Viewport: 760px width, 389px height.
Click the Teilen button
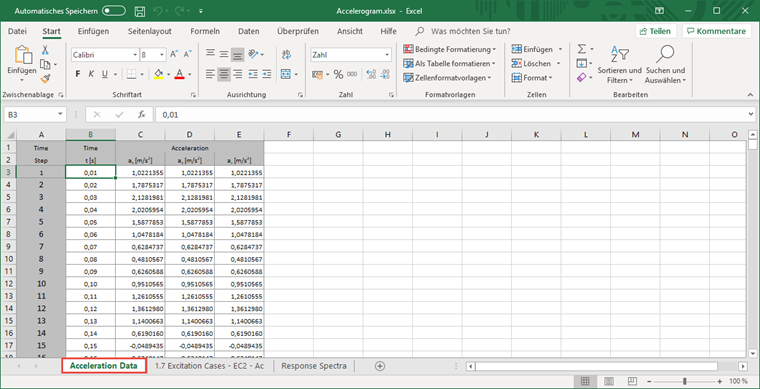click(655, 31)
